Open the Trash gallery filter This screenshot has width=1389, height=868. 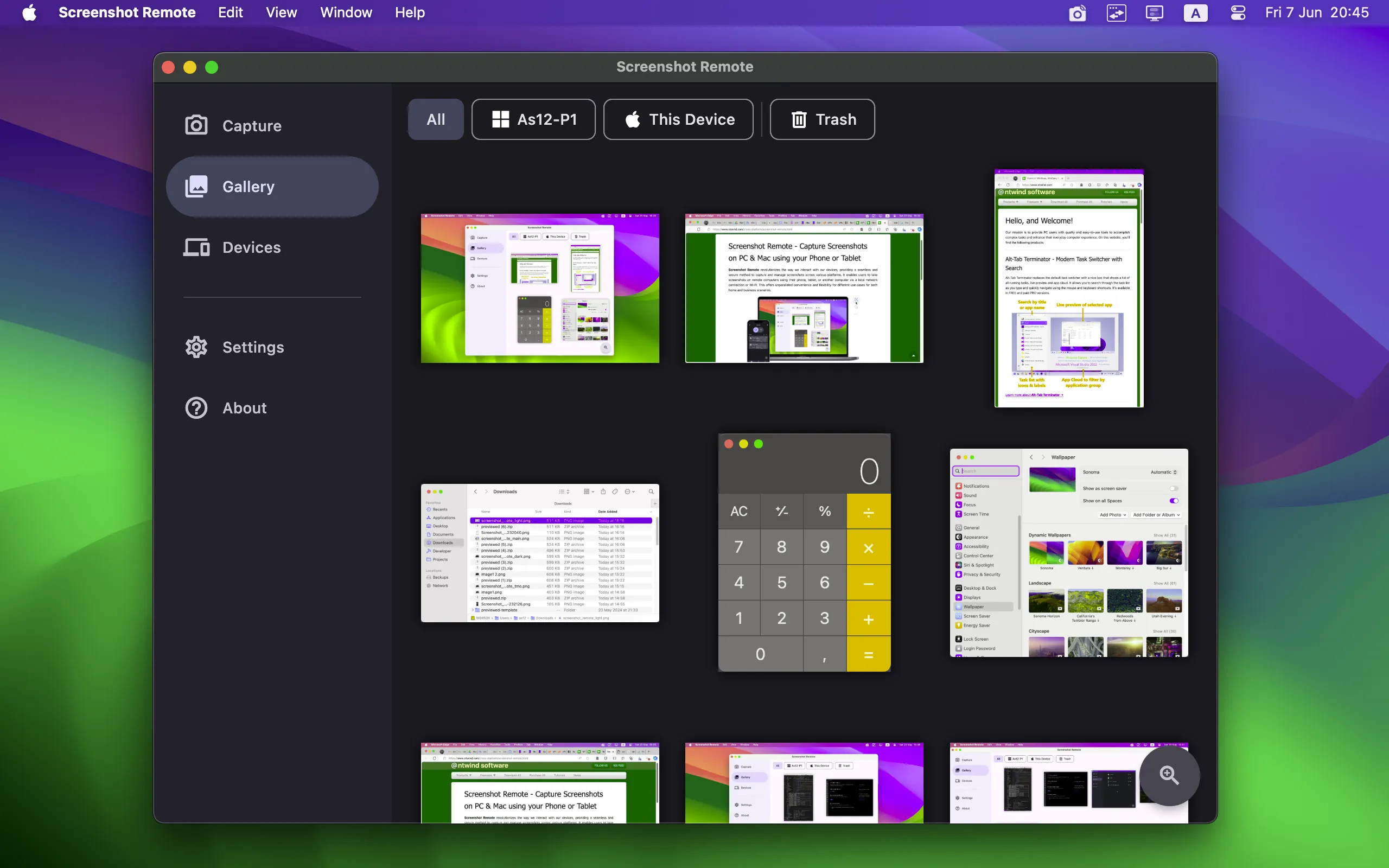pos(822,119)
